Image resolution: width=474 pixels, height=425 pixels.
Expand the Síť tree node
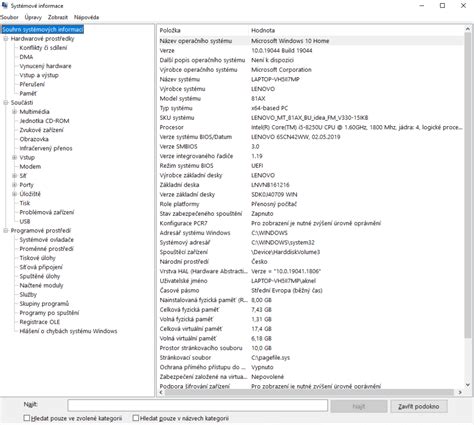coord(14,176)
